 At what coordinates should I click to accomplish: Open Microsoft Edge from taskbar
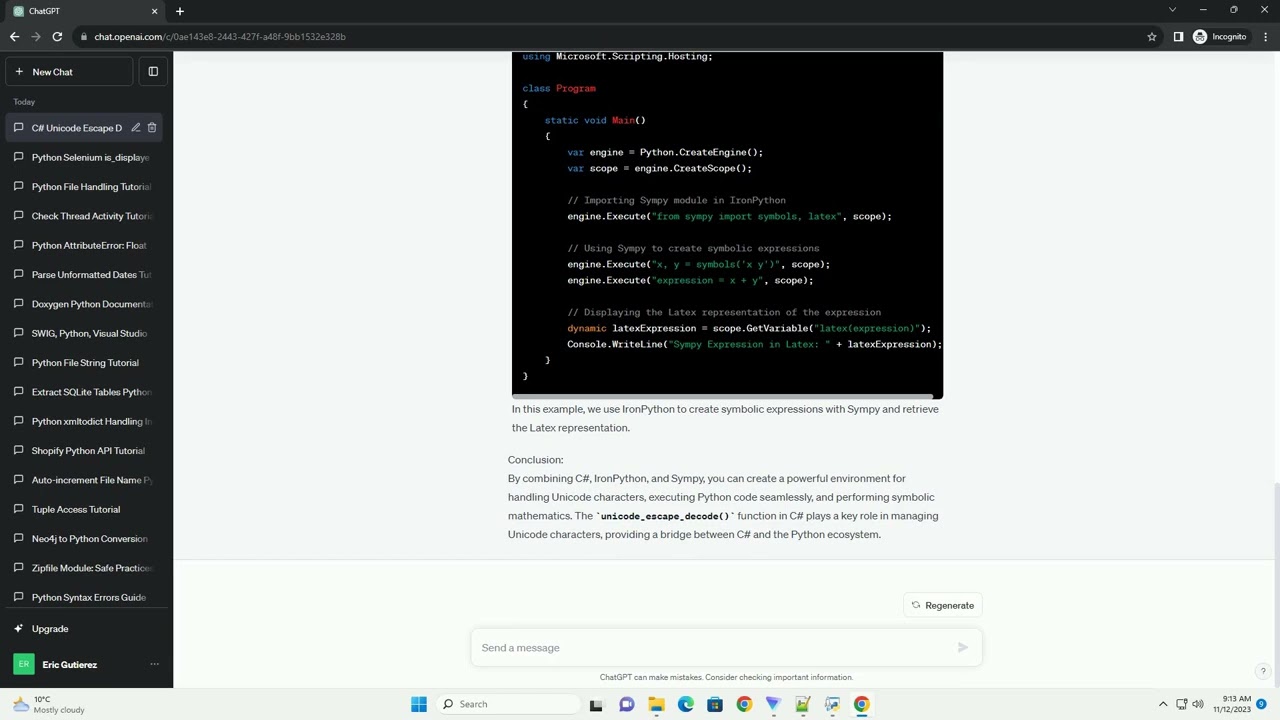pos(686,704)
